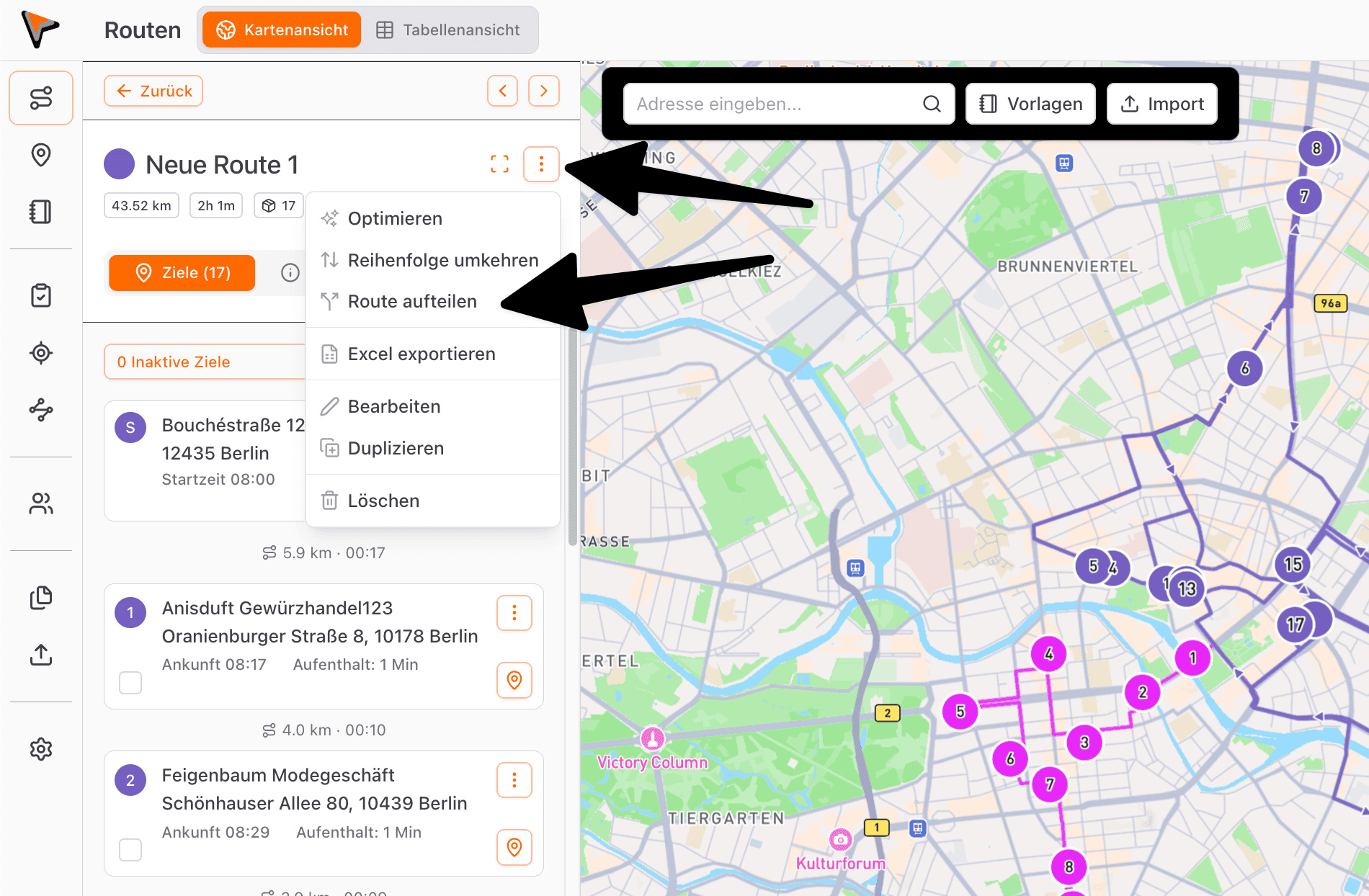Image resolution: width=1369 pixels, height=896 pixels.
Task: Click the purple route color circle
Action: pyautogui.click(x=120, y=164)
